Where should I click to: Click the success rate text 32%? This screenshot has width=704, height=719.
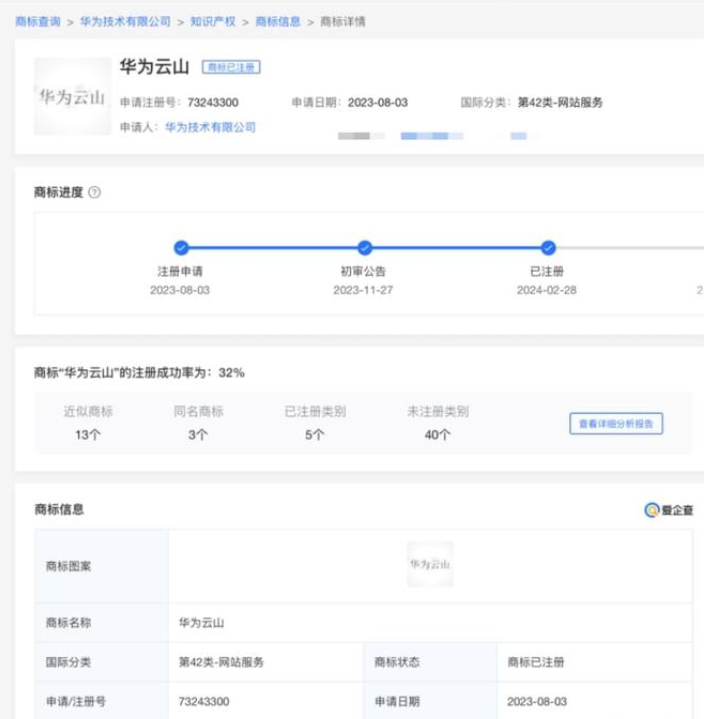point(232,373)
